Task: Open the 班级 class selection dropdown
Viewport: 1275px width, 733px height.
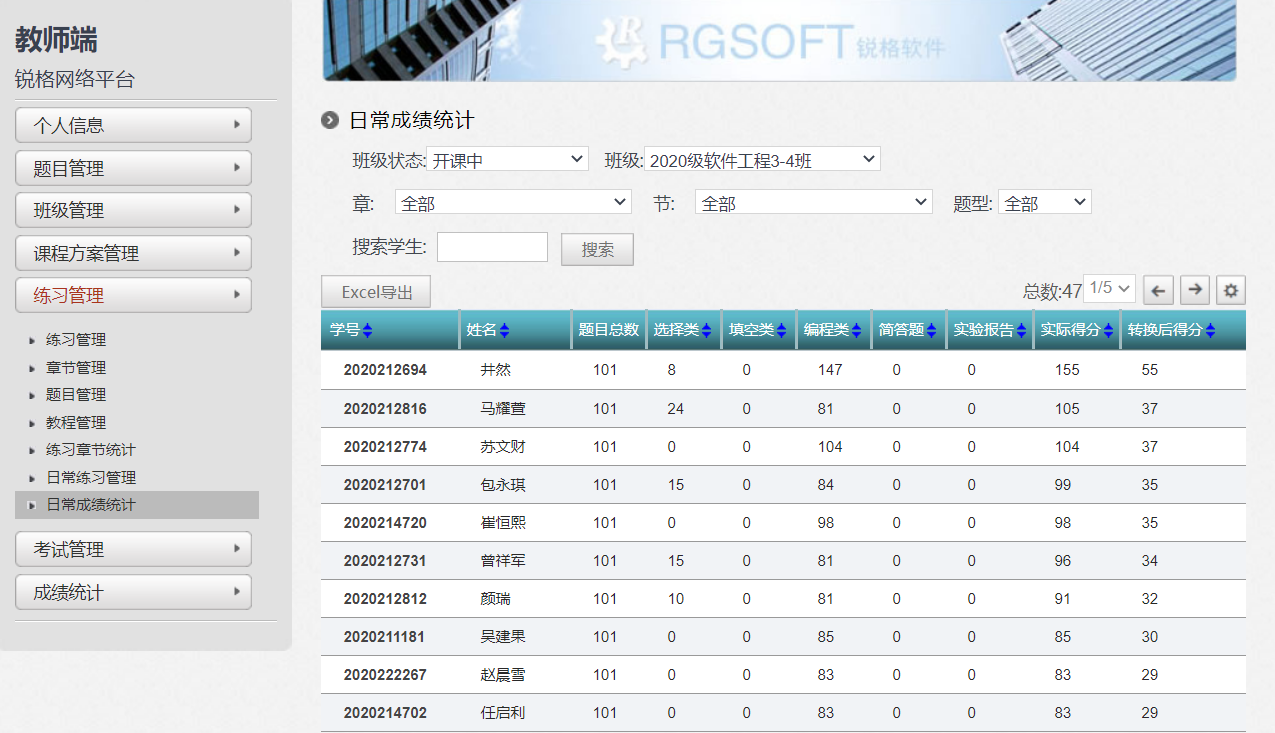Action: pos(762,159)
